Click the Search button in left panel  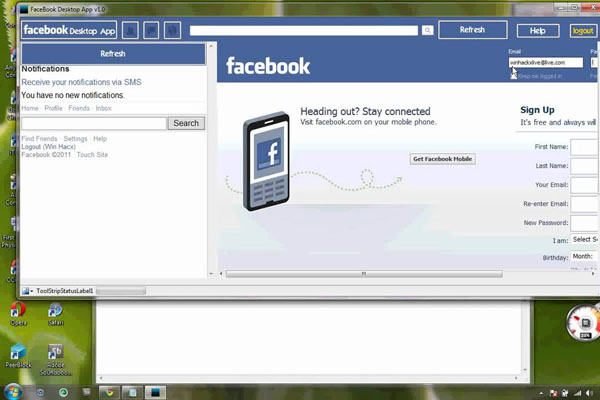(186, 123)
